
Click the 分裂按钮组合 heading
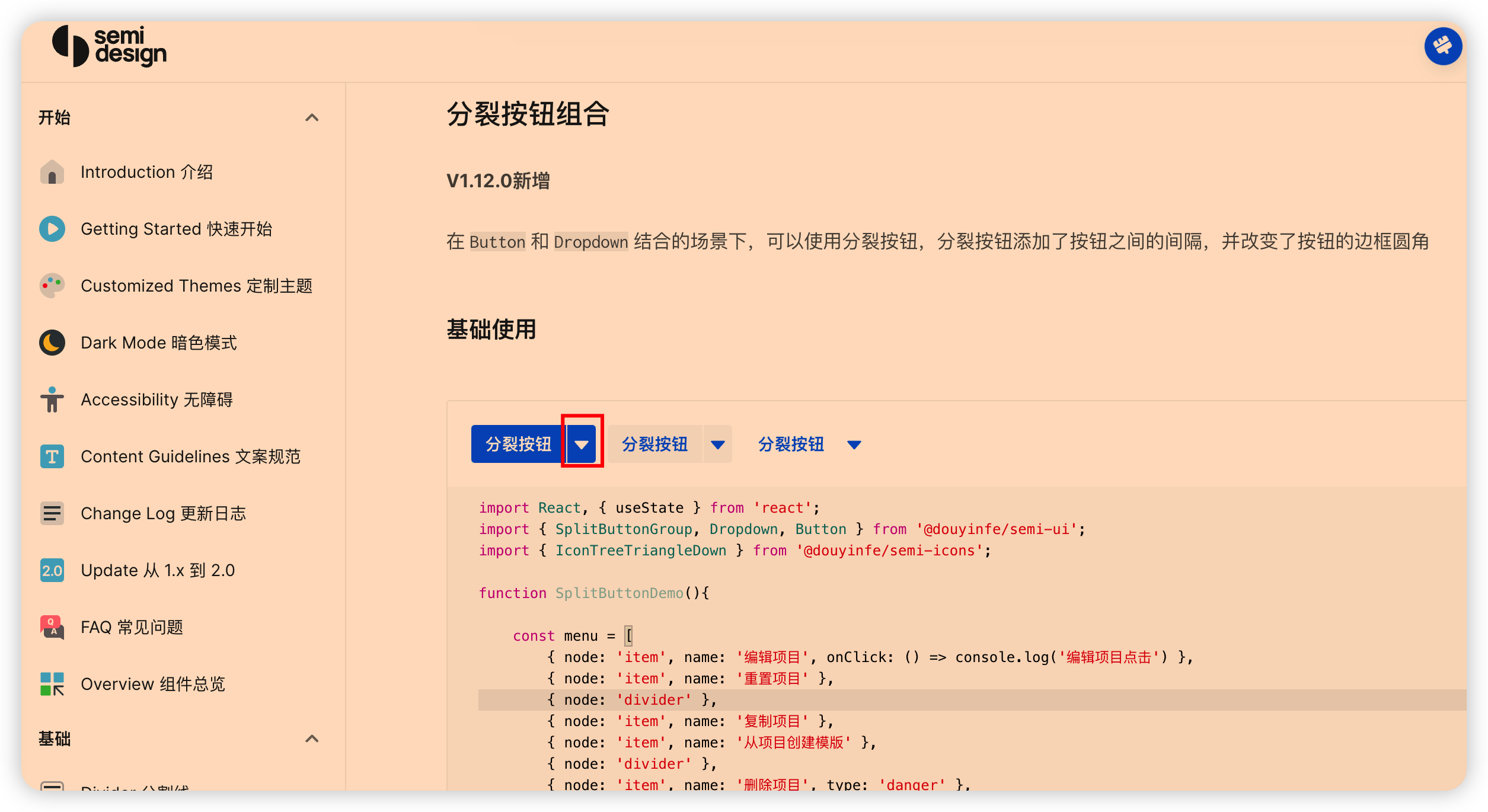[x=528, y=114]
